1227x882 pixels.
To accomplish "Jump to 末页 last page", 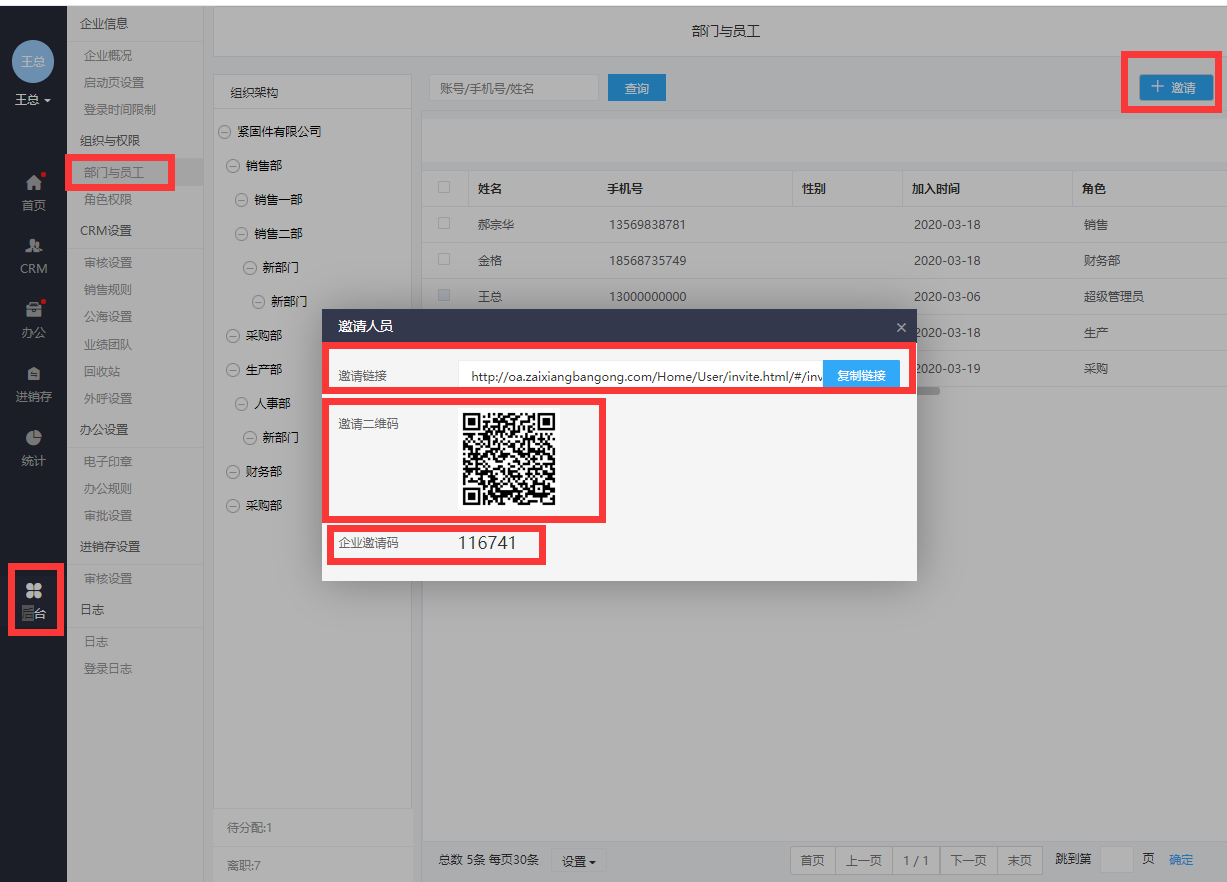I will pos(1020,861).
